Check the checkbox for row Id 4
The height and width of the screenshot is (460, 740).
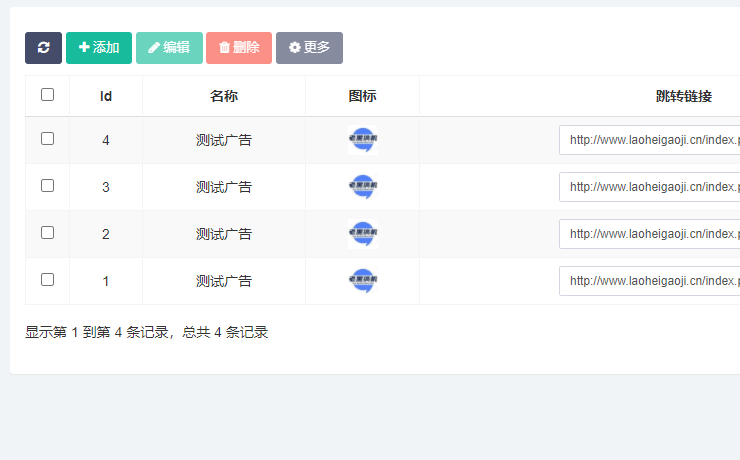[47, 139]
